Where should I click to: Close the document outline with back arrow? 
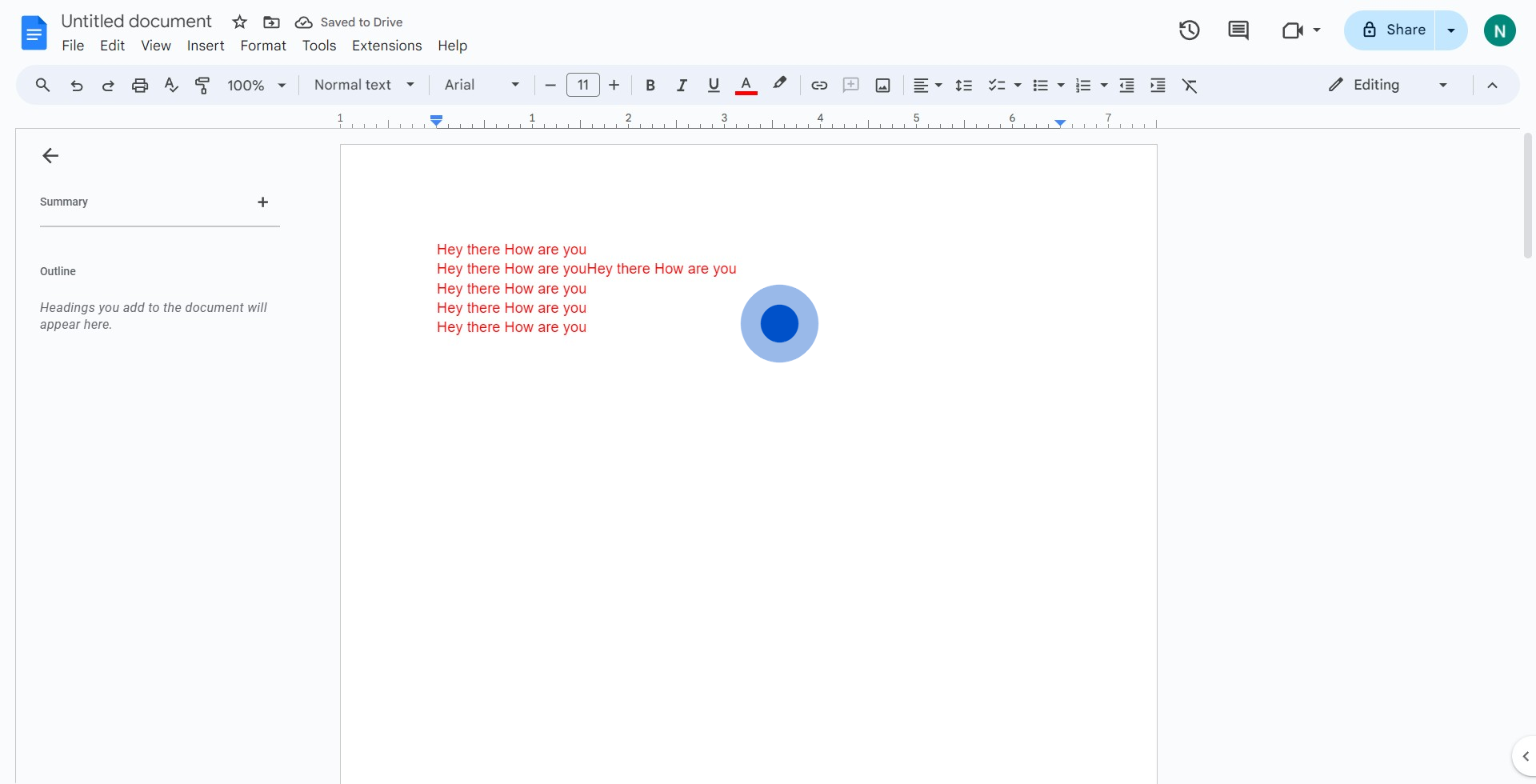(x=50, y=156)
